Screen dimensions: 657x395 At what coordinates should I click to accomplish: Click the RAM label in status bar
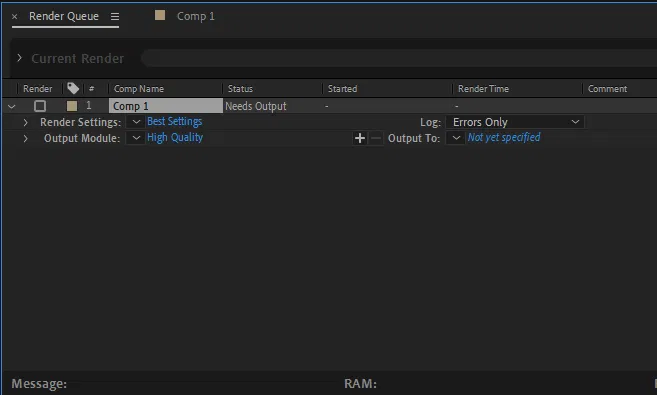[360, 383]
